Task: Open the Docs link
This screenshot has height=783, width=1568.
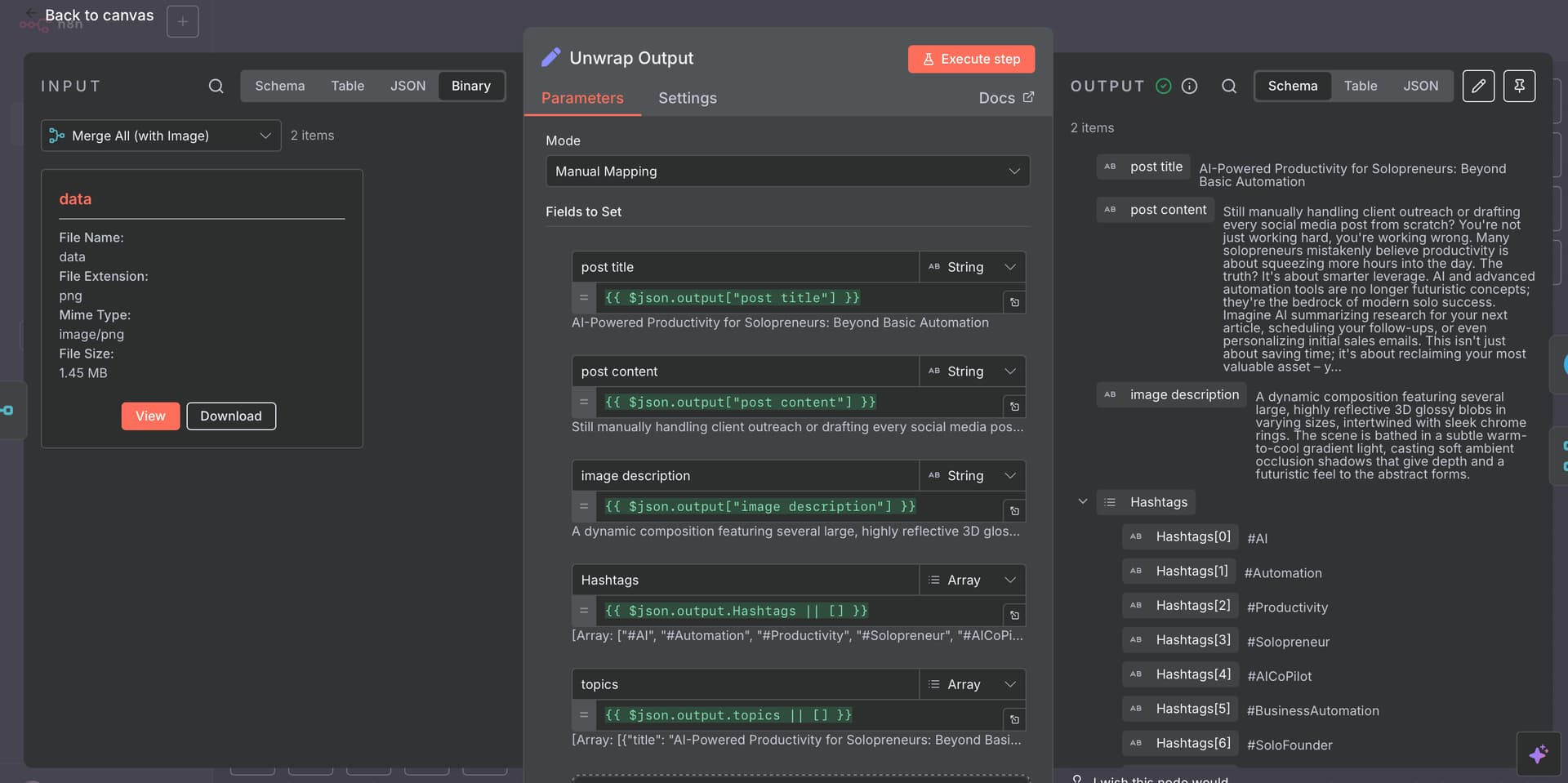Action: (x=1005, y=98)
